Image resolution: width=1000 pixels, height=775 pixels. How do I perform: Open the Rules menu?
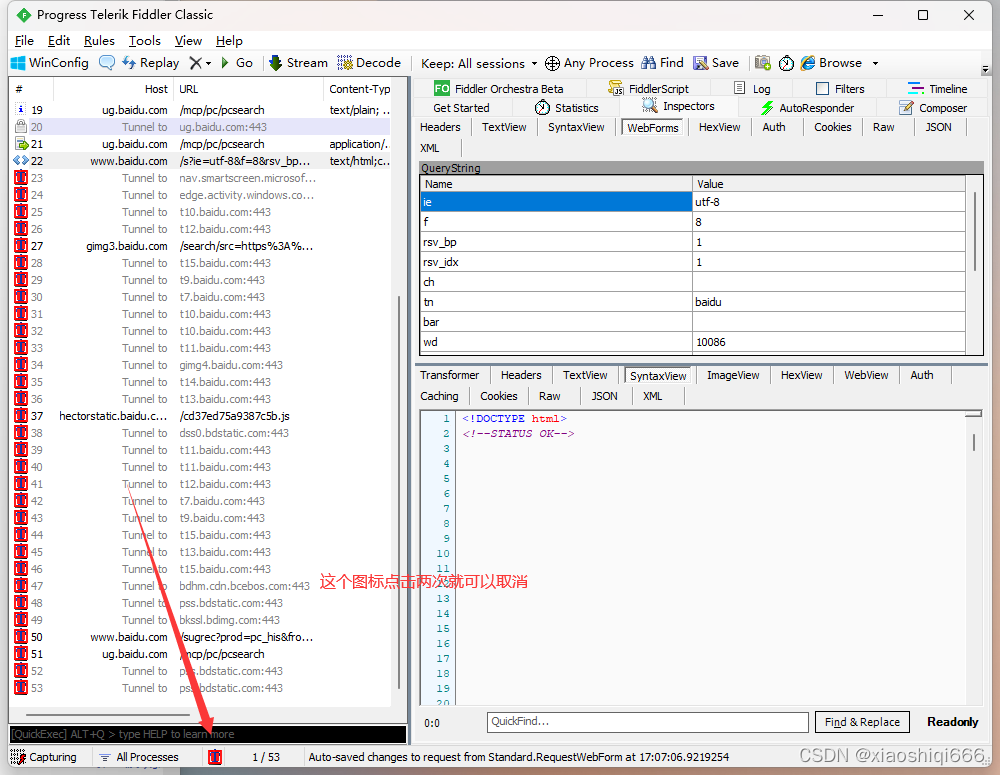pyautogui.click(x=99, y=41)
